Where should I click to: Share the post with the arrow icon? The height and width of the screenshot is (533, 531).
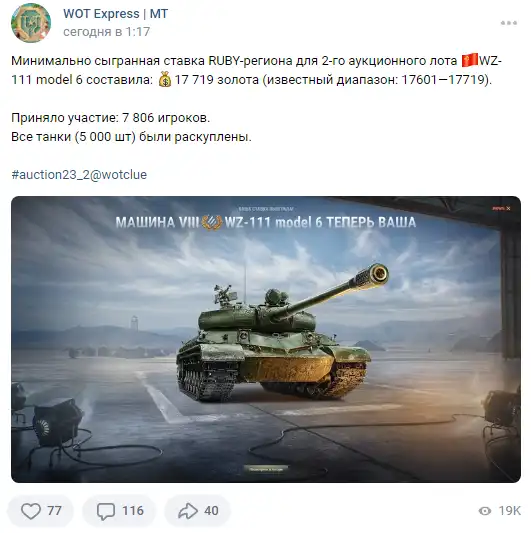(188, 511)
